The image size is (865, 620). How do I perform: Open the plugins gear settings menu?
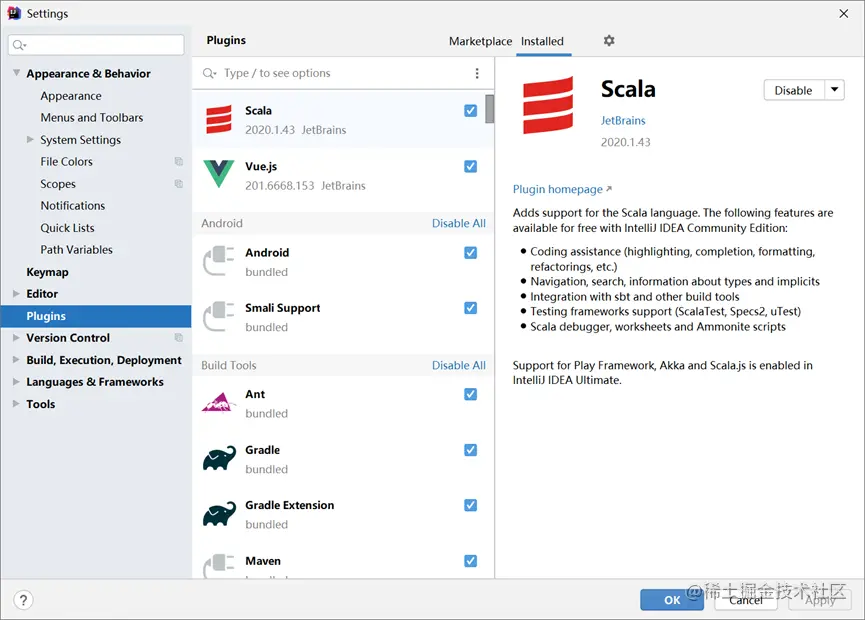pyautogui.click(x=608, y=40)
